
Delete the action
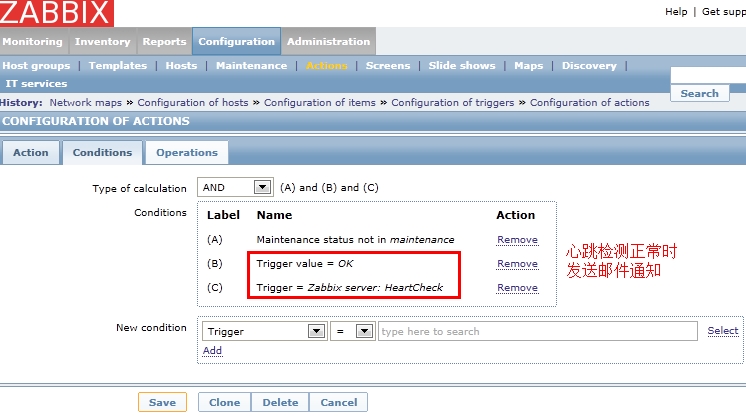tap(280, 402)
